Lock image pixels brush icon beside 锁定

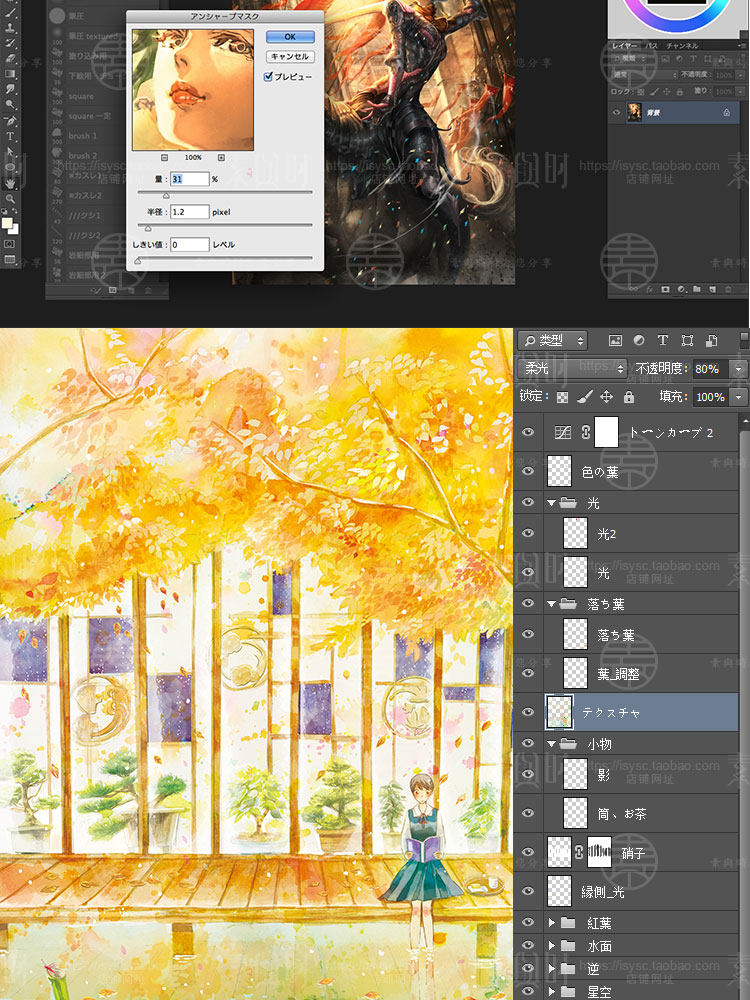tap(584, 397)
